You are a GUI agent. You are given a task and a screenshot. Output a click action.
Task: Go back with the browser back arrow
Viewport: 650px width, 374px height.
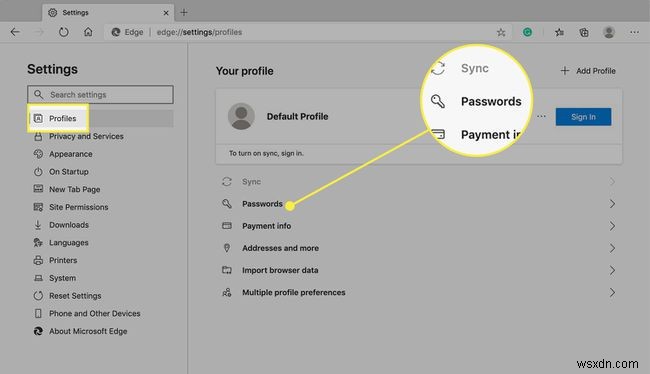click(x=15, y=32)
